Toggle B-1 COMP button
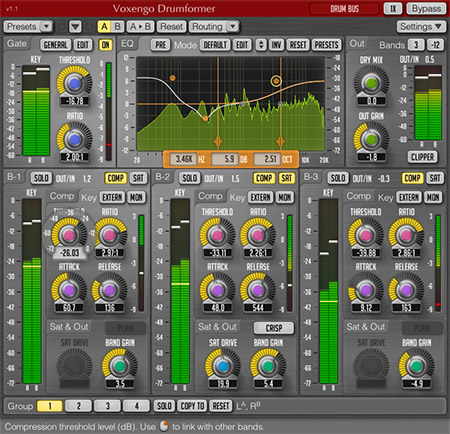Screen dimensions: 450x434 tap(116, 178)
